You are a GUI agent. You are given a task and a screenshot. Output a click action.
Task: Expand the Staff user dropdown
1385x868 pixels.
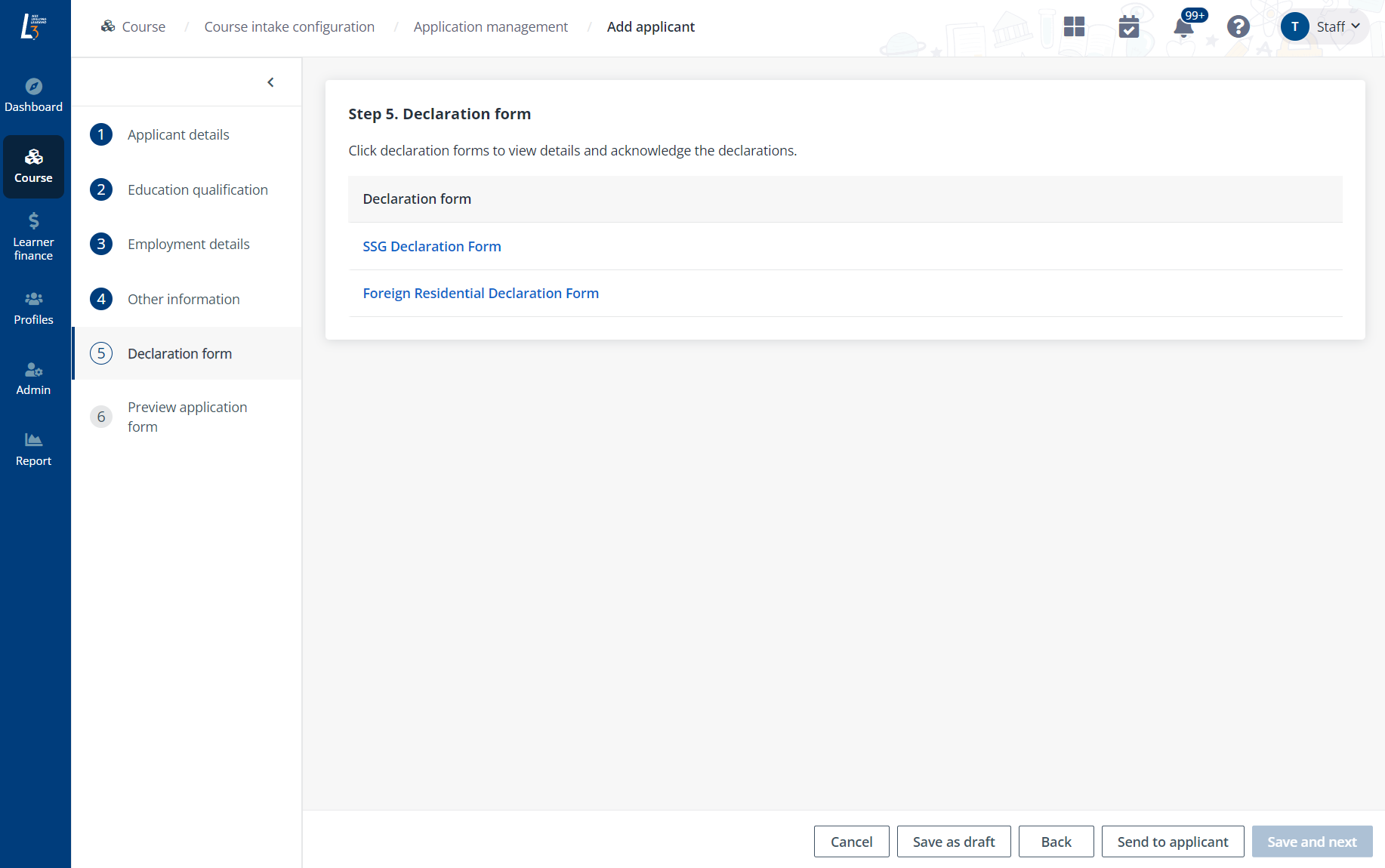[1325, 27]
